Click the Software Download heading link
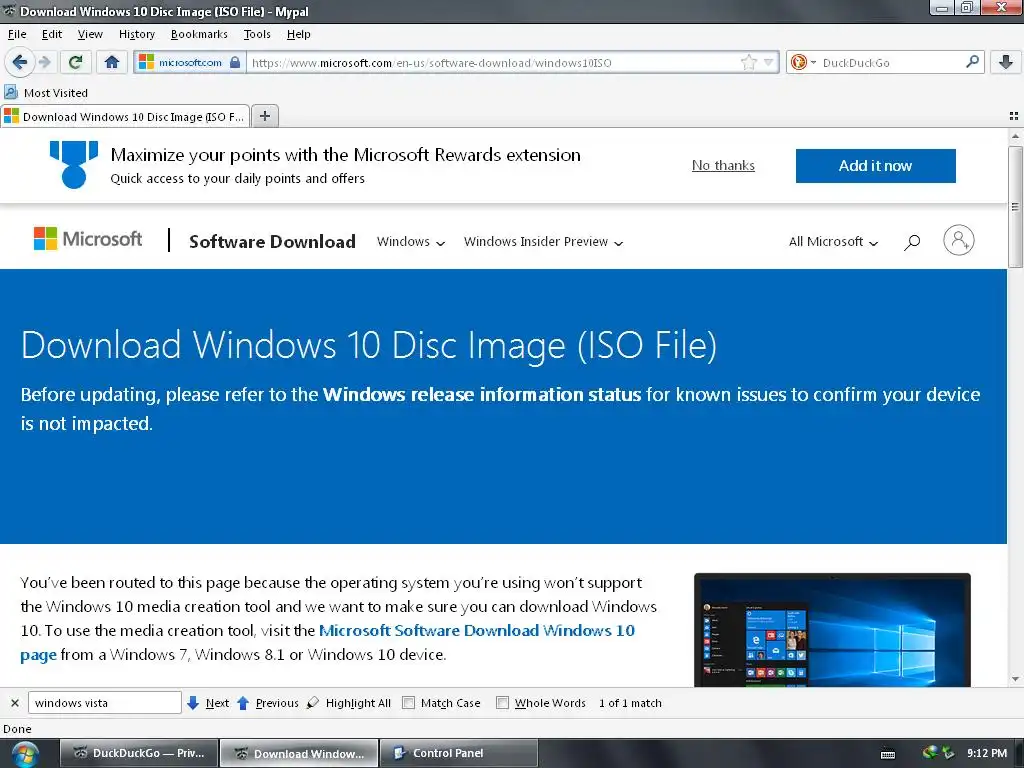 (272, 241)
